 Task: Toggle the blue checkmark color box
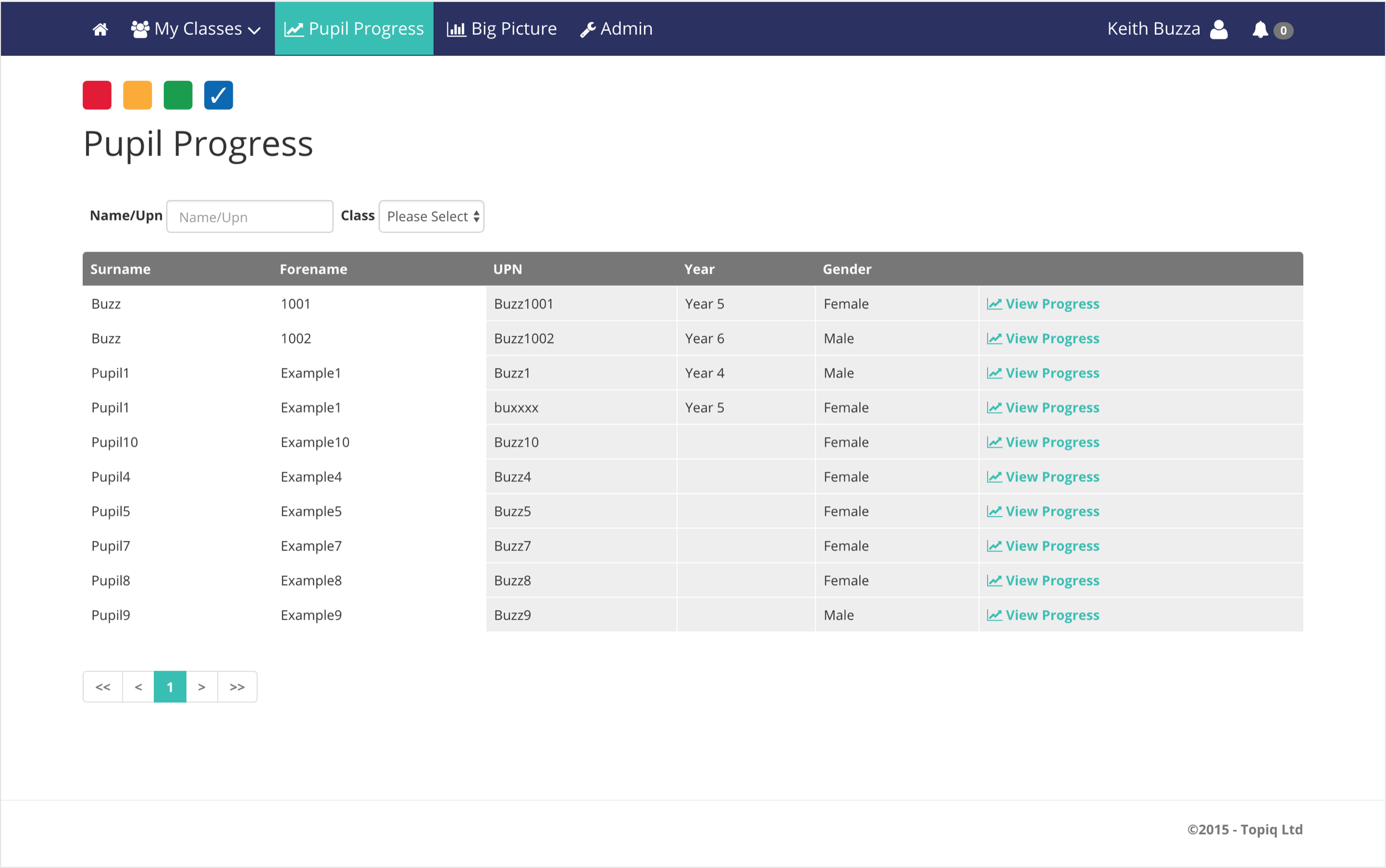coord(219,95)
